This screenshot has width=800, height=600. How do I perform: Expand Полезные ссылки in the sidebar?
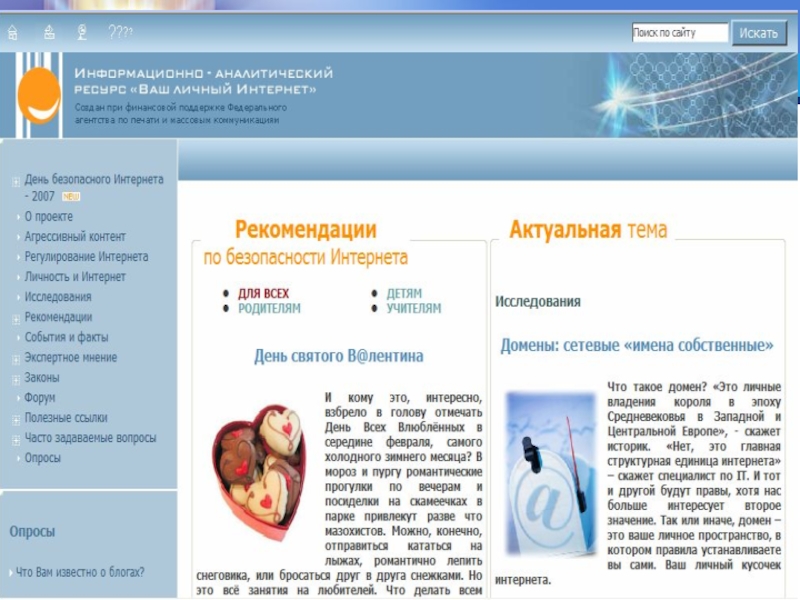tap(16, 418)
